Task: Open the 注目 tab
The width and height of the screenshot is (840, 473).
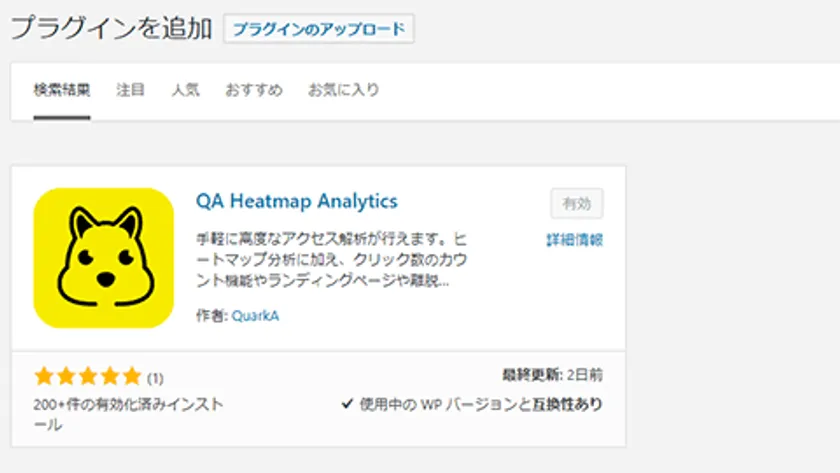Action: [x=130, y=90]
